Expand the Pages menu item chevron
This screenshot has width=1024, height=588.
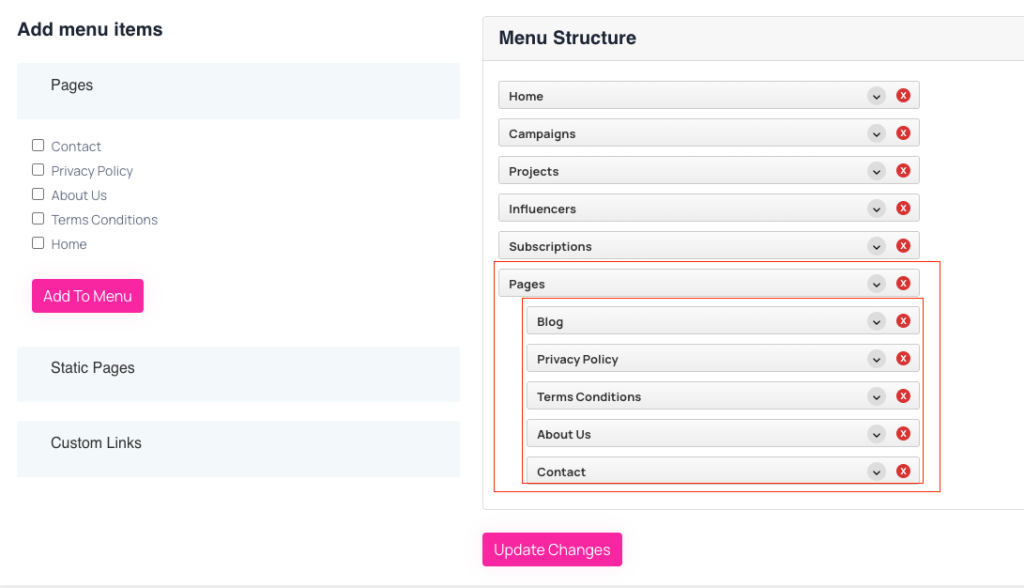click(876, 284)
